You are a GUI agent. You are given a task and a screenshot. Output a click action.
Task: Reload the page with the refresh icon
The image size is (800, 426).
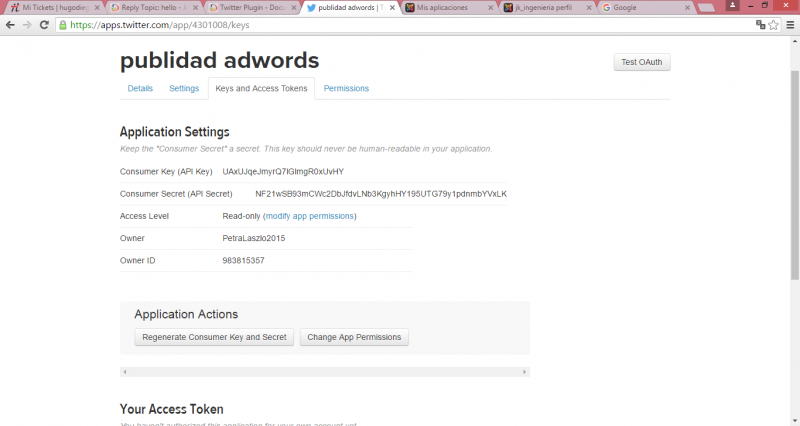coord(44,24)
